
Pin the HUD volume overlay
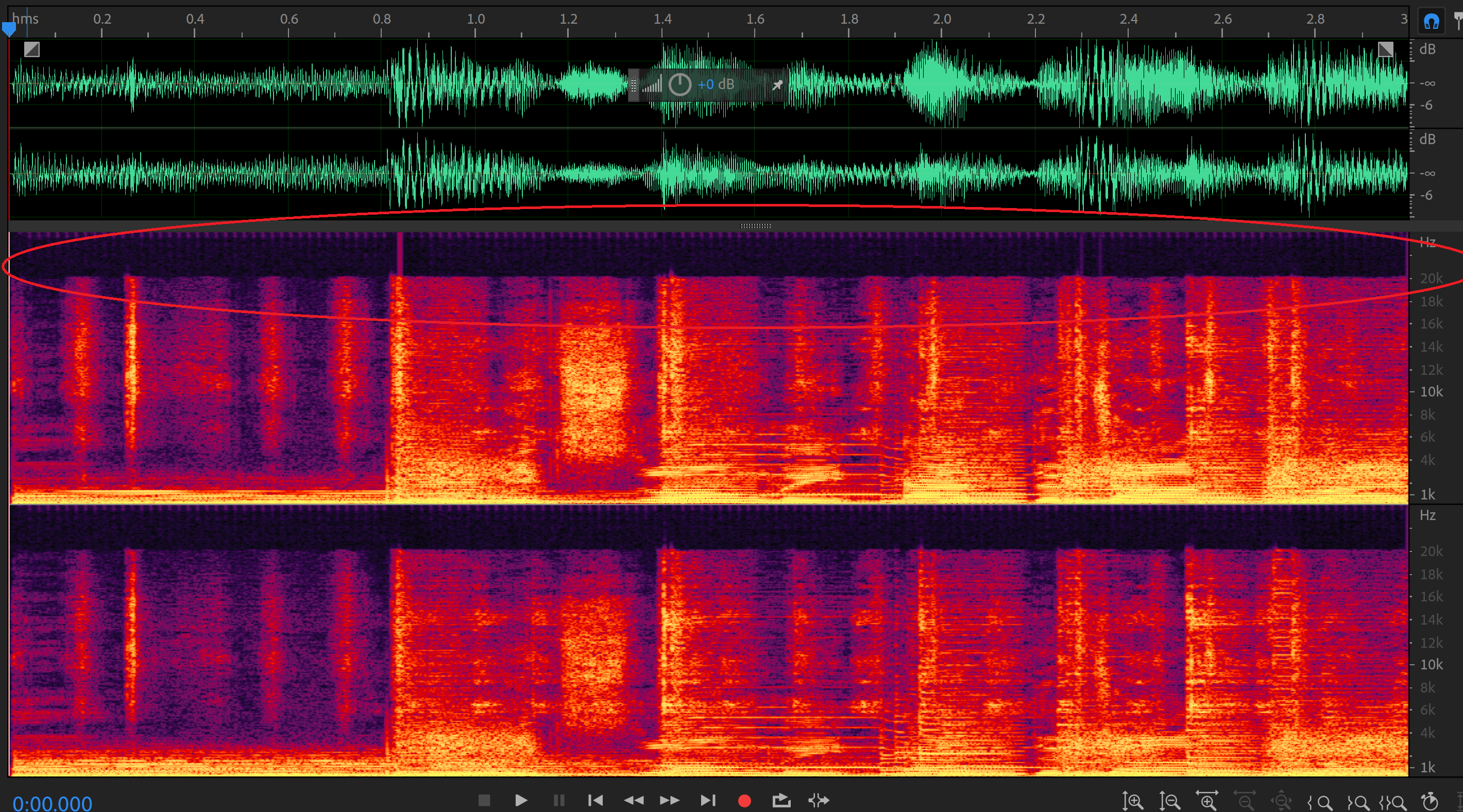[x=777, y=84]
